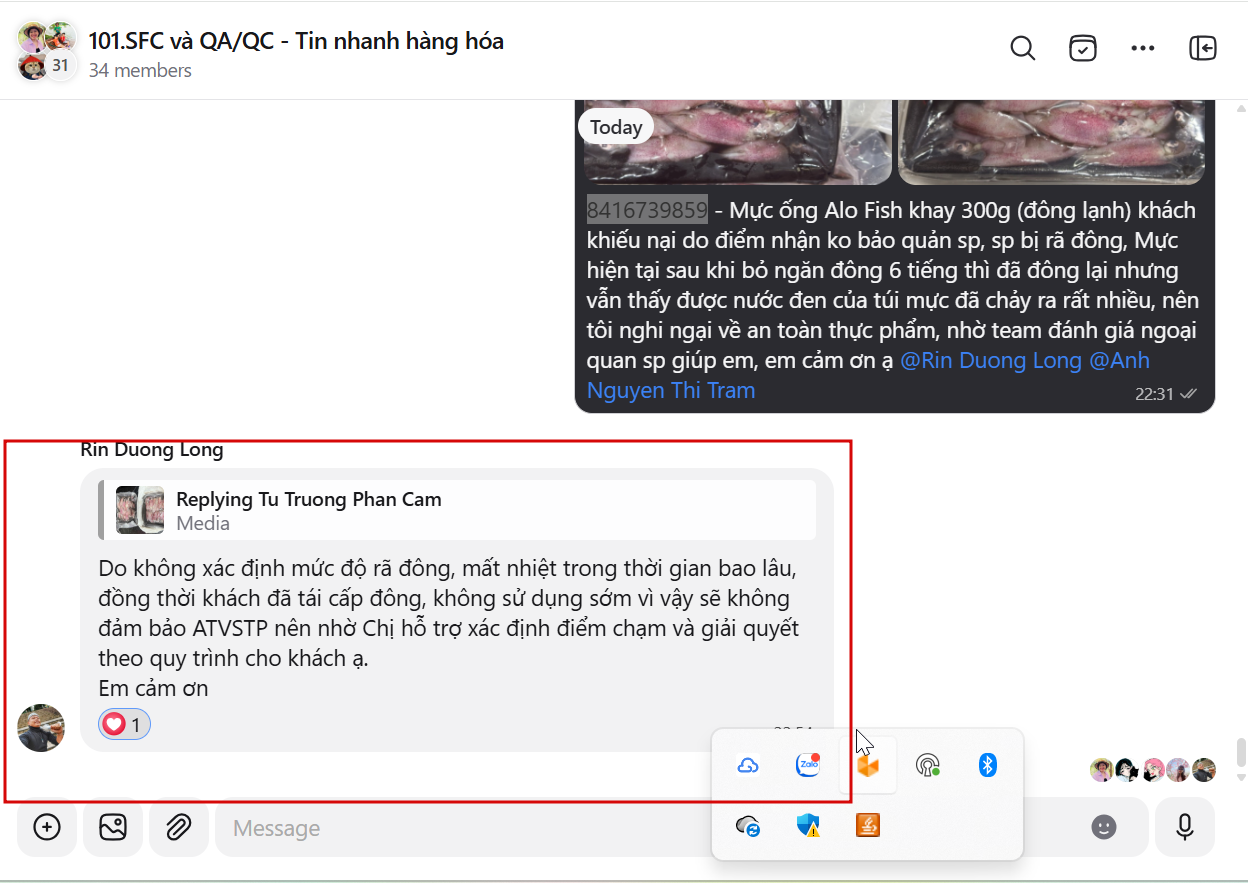1248x883 pixels.
Task: Open the image gallery attach icon
Action: 113,827
